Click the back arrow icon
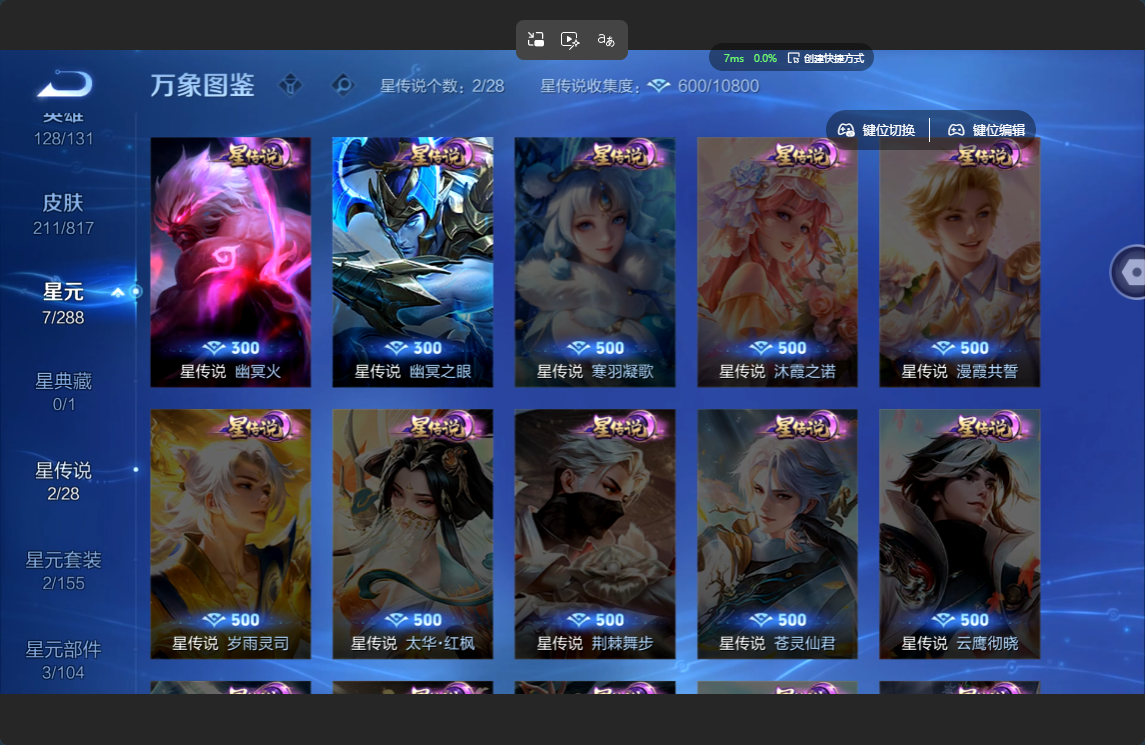The width and height of the screenshot is (1145, 745). [64, 84]
